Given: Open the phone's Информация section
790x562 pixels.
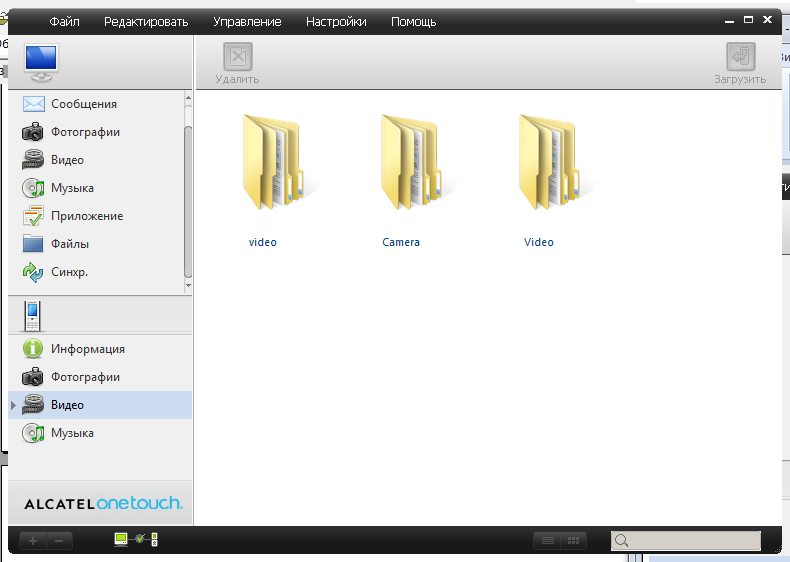Looking at the screenshot, I should tap(87, 349).
